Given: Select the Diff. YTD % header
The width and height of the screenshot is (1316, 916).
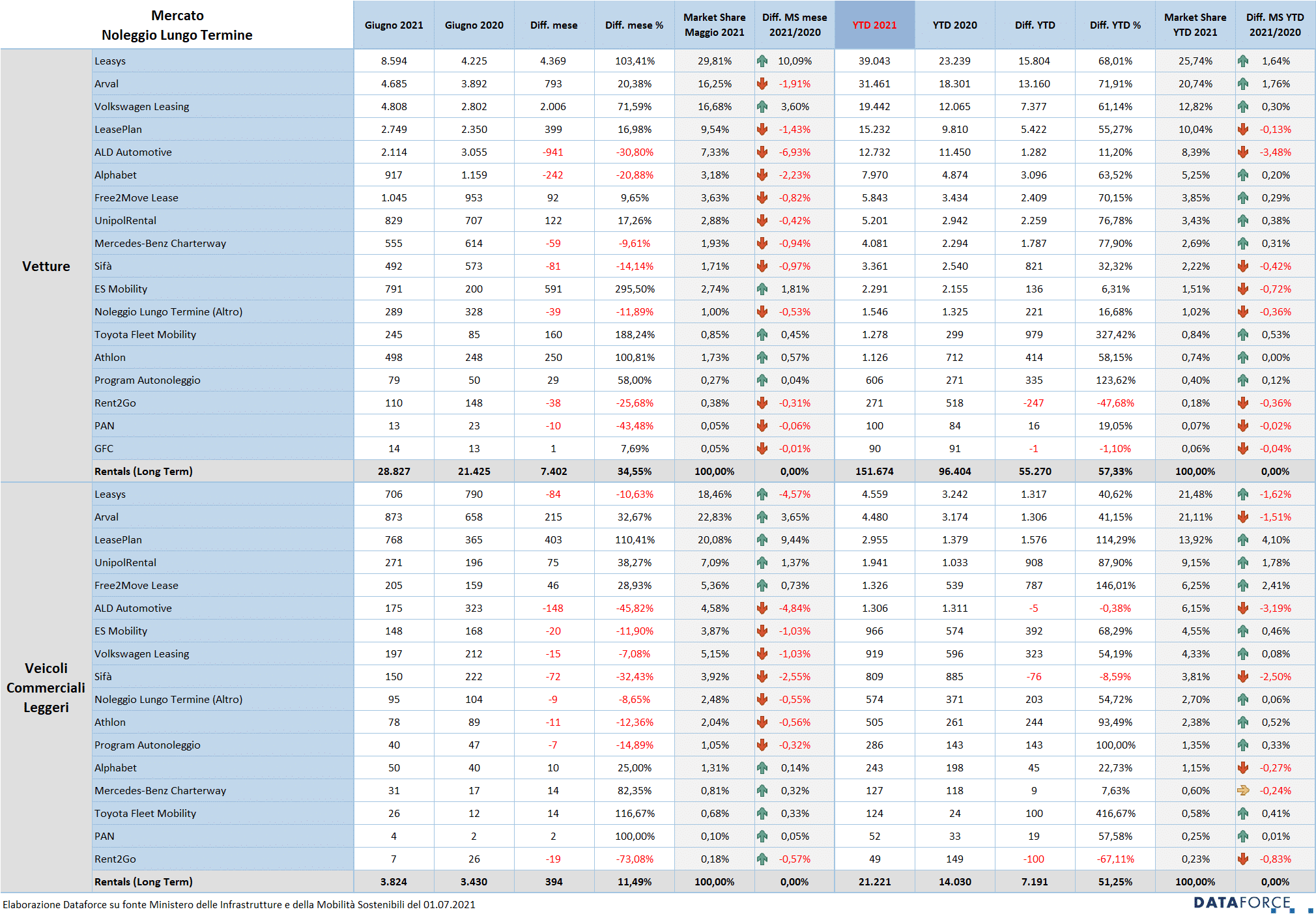Looking at the screenshot, I should pyautogui.click(x=1115, y=25).
